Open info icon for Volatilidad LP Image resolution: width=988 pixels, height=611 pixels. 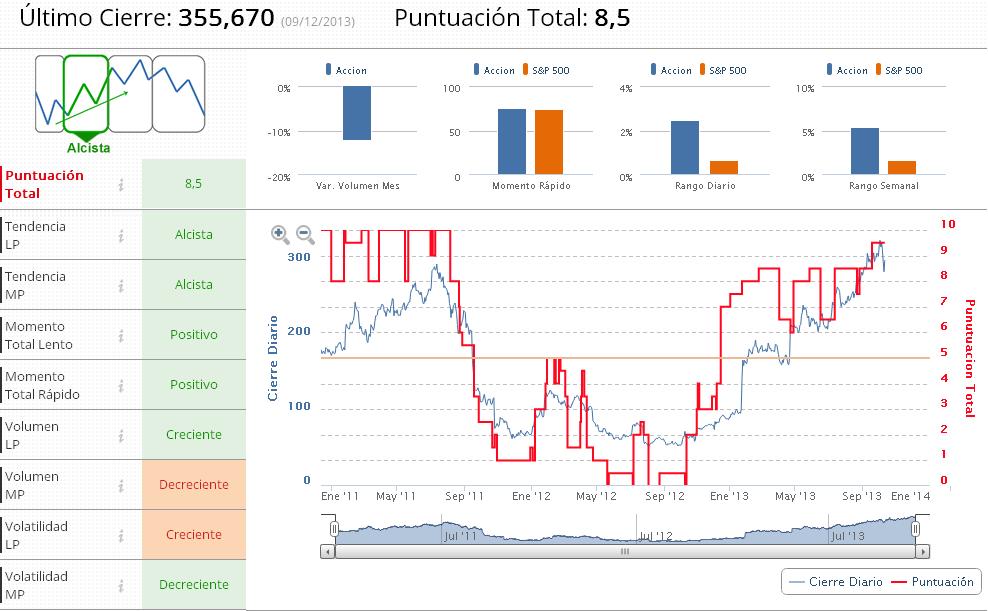pos(121,536)
